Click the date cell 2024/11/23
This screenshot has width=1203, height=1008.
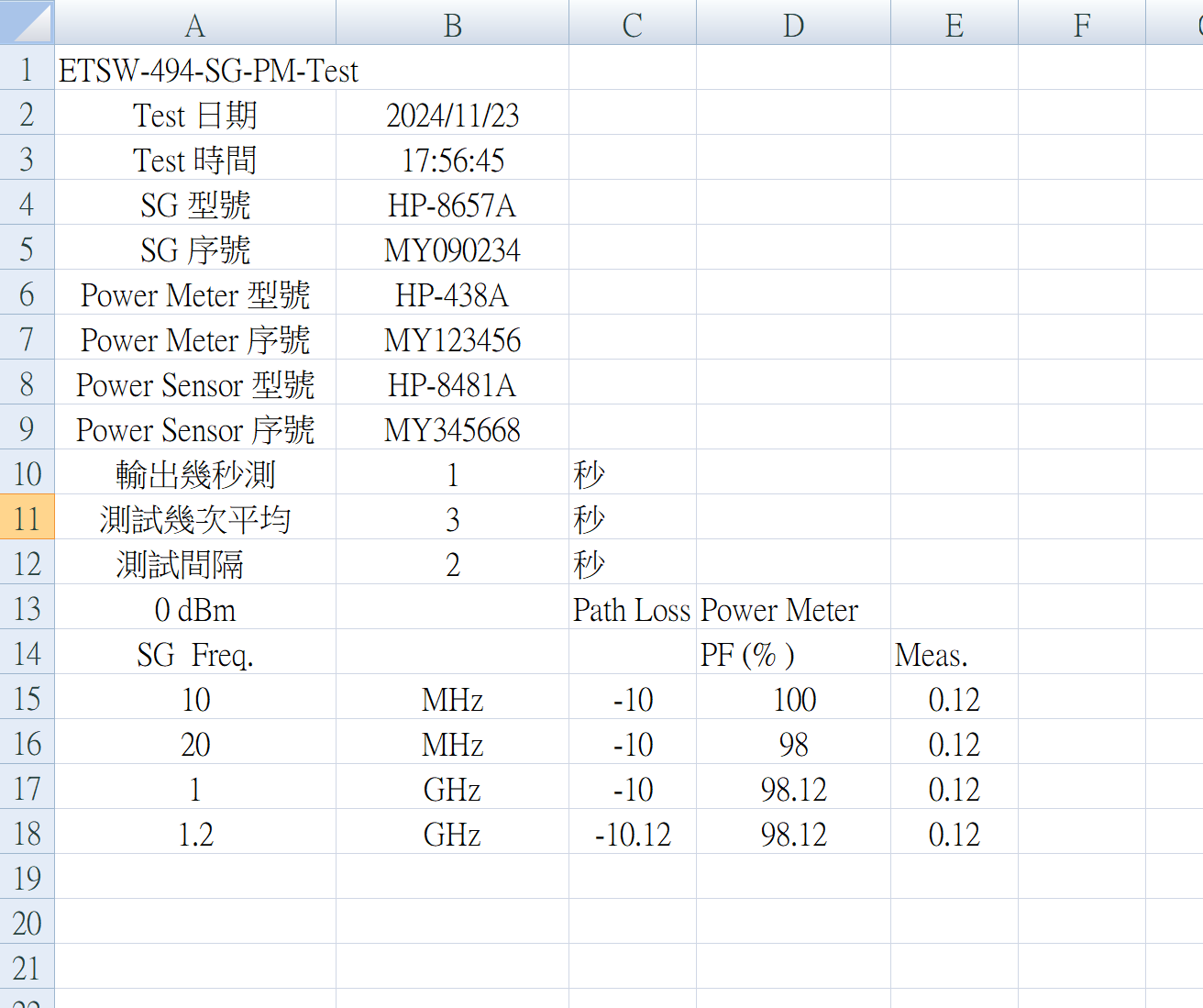[x=452, y=116]
